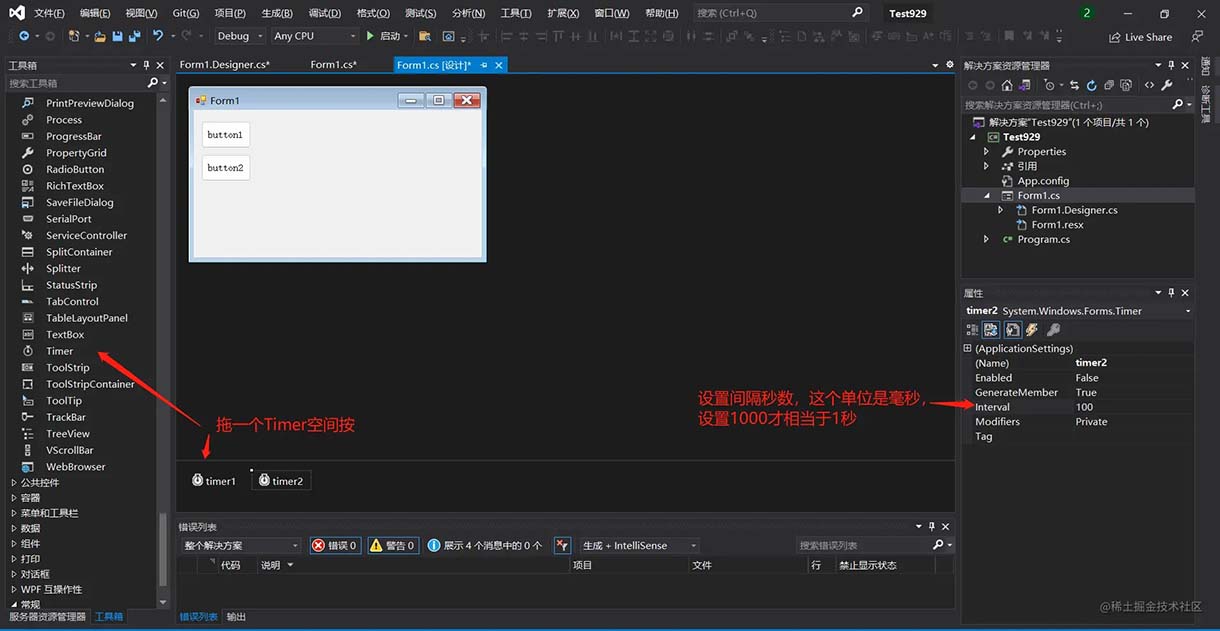This screenshot has width=1220, height=631.
Task: Select the timer2 component in the tray
Action: pos(281,480)
